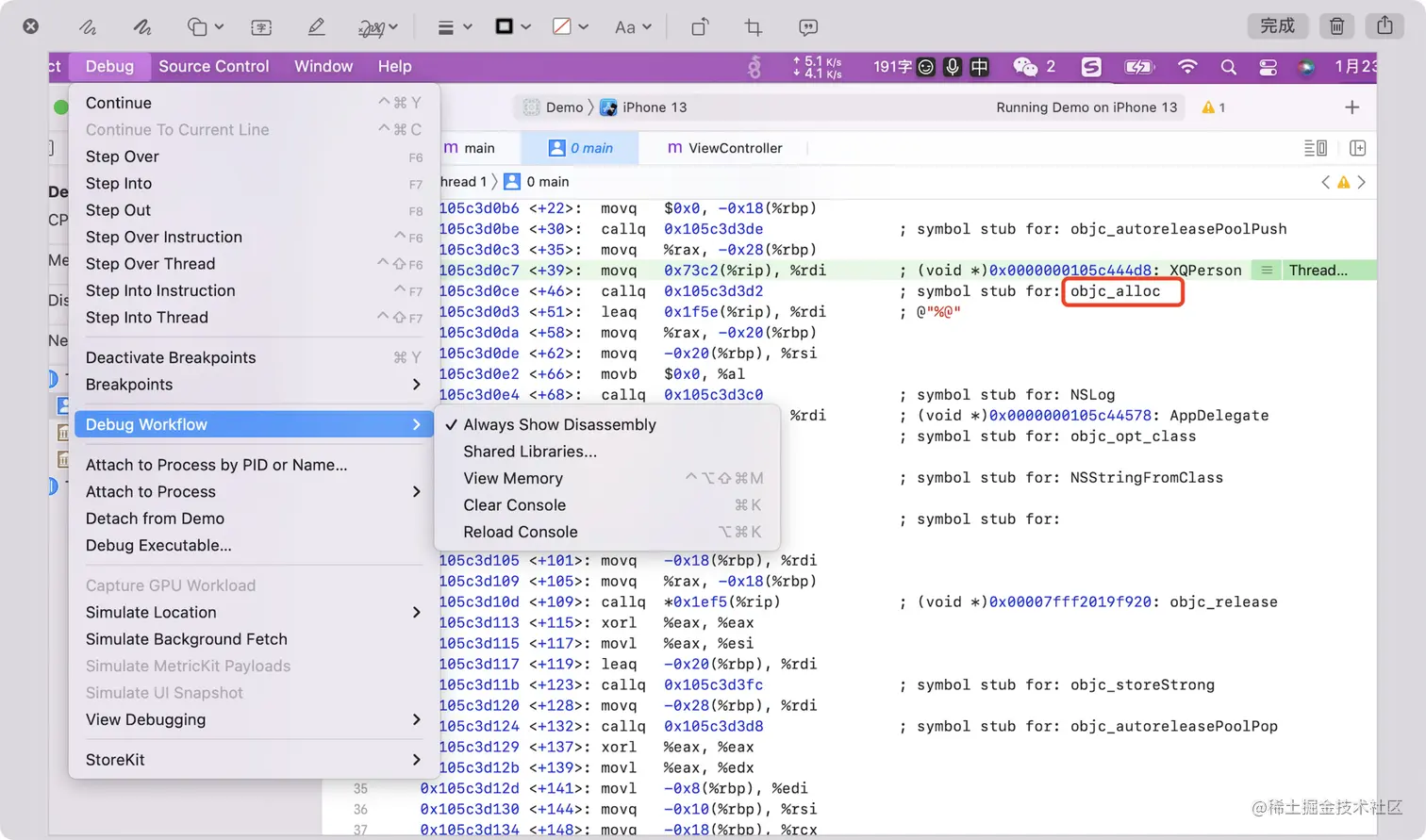Open the Source Control menu
Screen dimensions: 1426x840
214,66
